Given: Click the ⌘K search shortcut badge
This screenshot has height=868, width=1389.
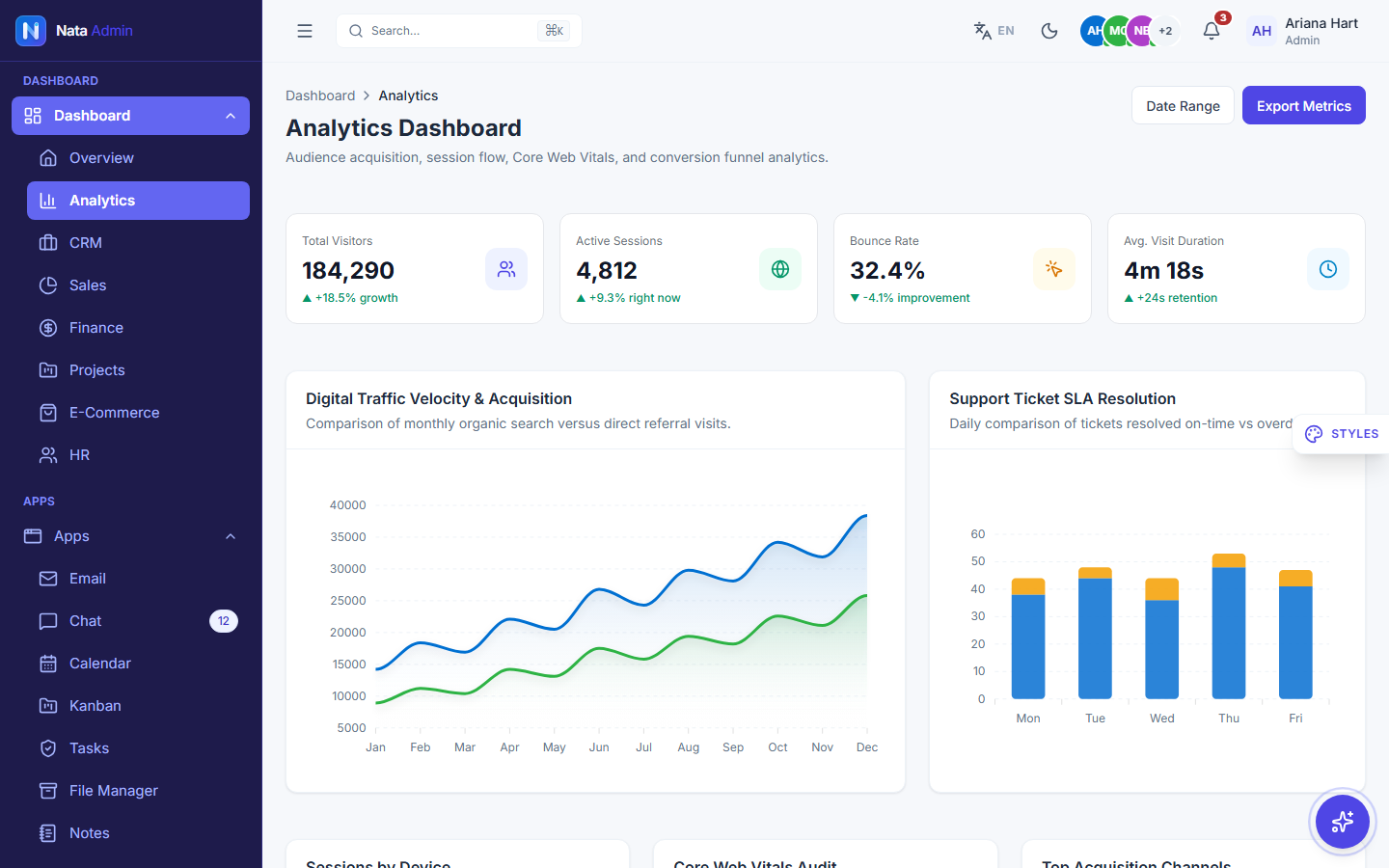Looking at the screenshot, I should point(554,31).
